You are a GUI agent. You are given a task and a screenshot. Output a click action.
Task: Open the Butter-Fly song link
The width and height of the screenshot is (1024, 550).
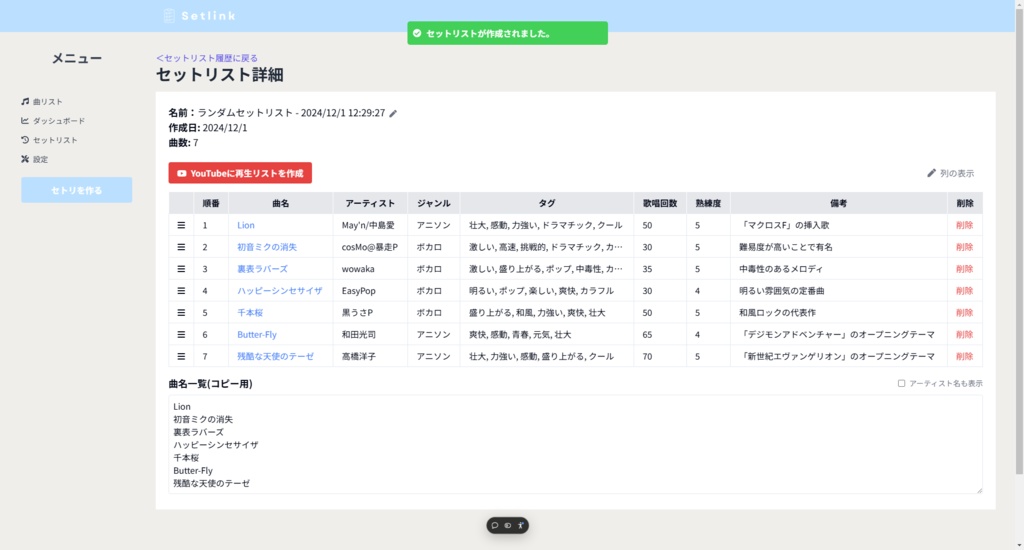click(x=257, y=334)
